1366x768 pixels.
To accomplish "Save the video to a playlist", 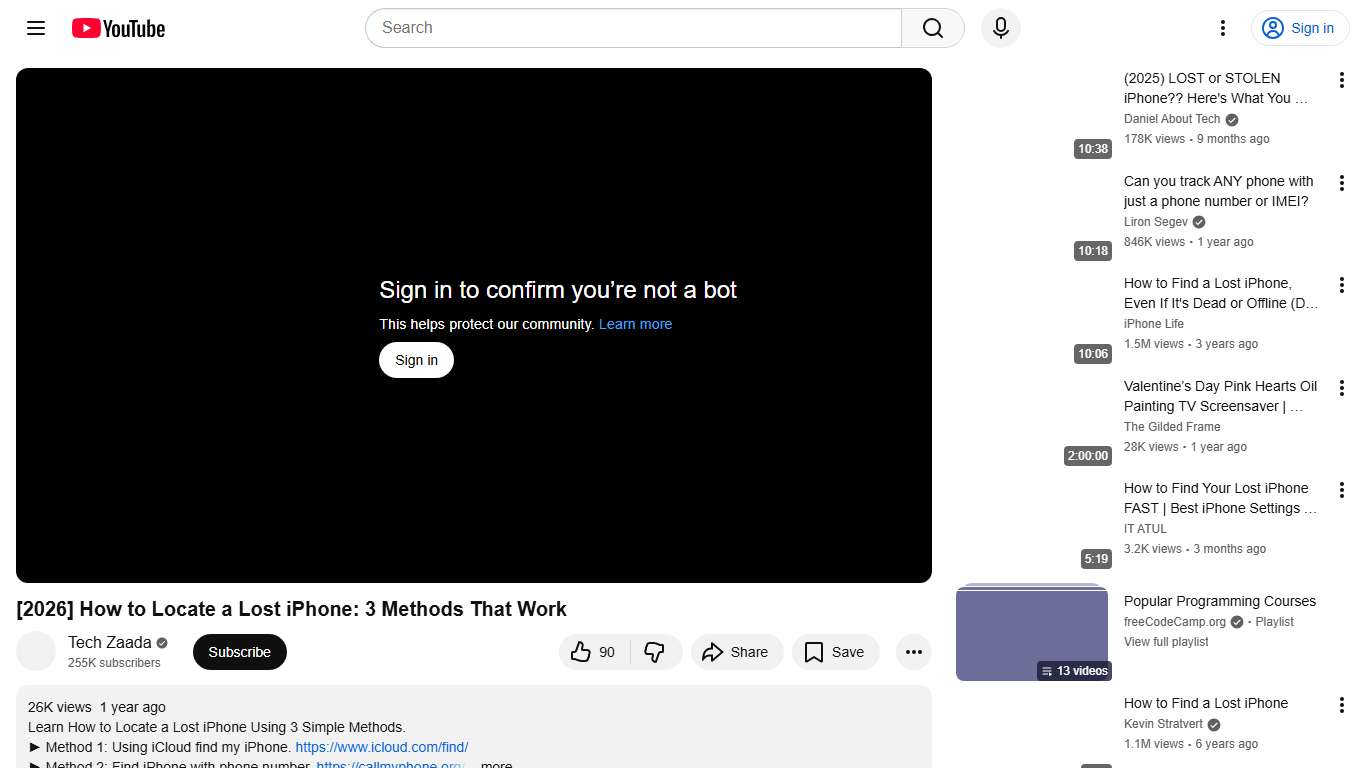I will (834, 652).
